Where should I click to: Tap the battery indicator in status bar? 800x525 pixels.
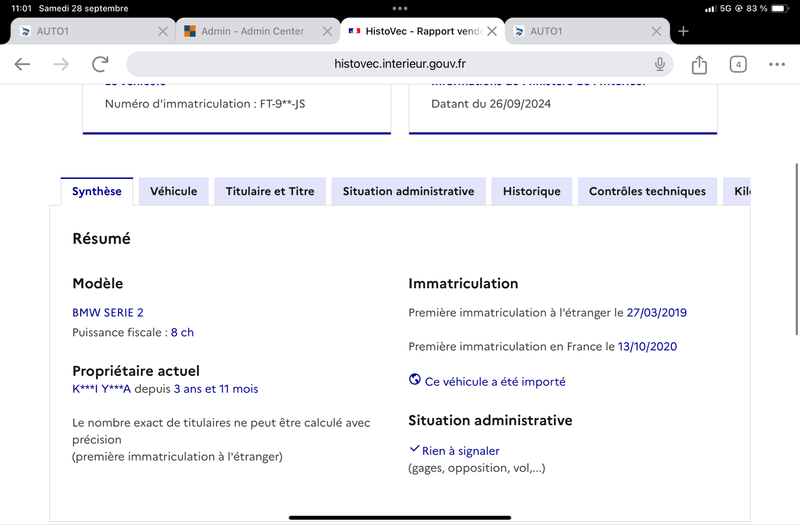coord(780,8)
